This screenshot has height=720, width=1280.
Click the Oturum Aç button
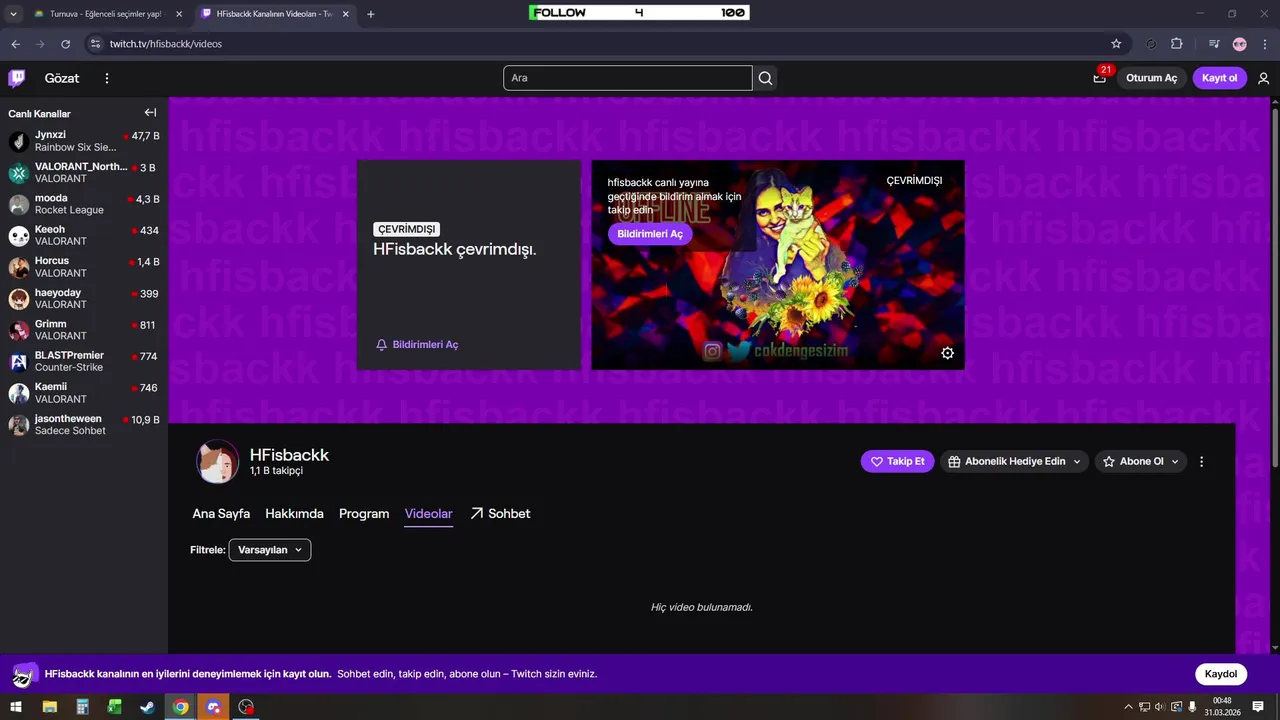coord(1152,78)
